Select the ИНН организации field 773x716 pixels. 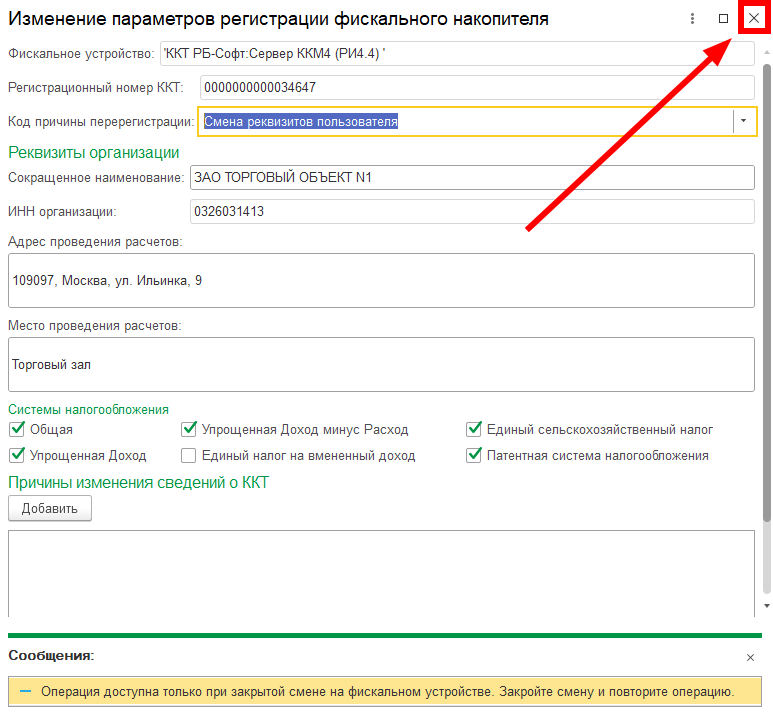tap(470, 212)
